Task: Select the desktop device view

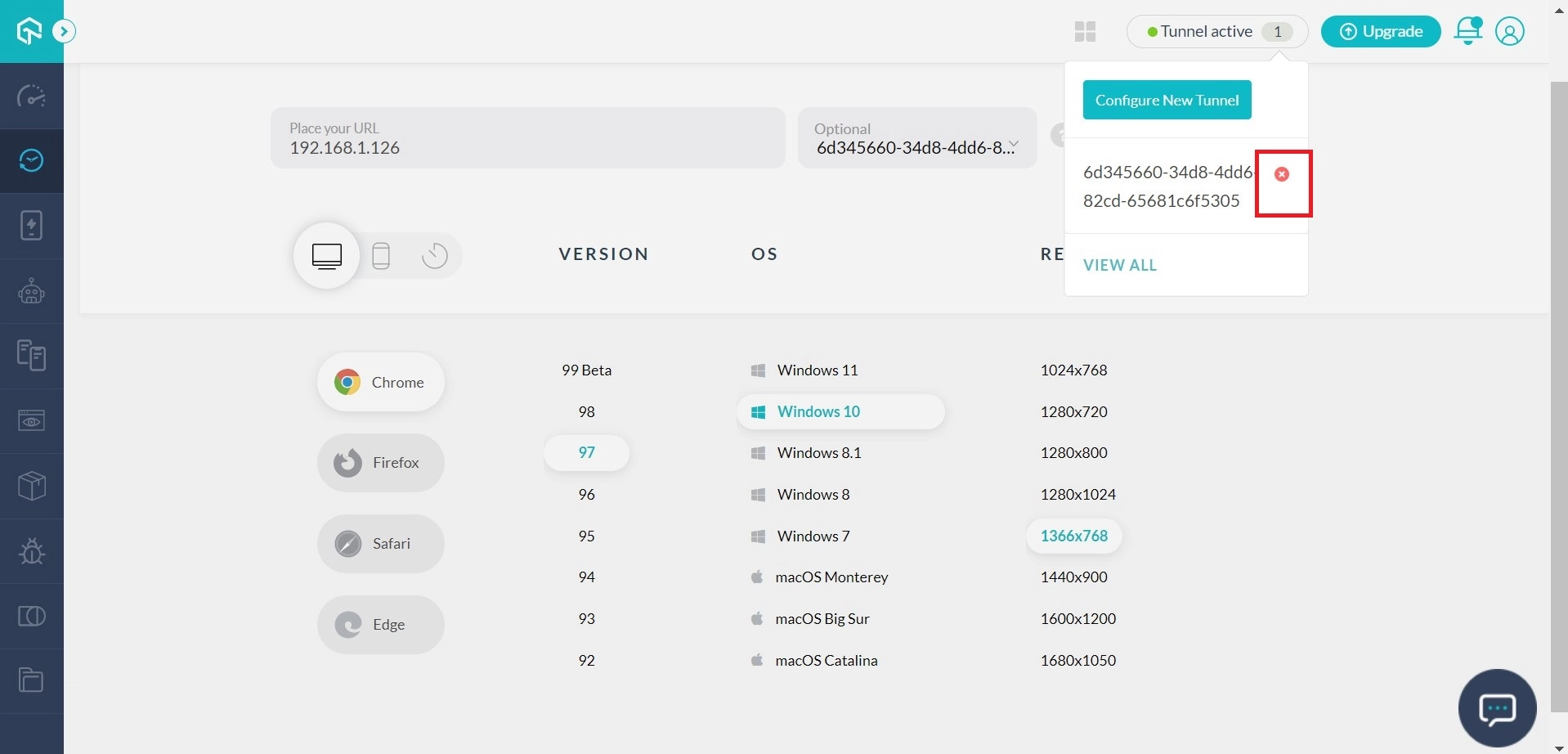Action: [327, 256]
